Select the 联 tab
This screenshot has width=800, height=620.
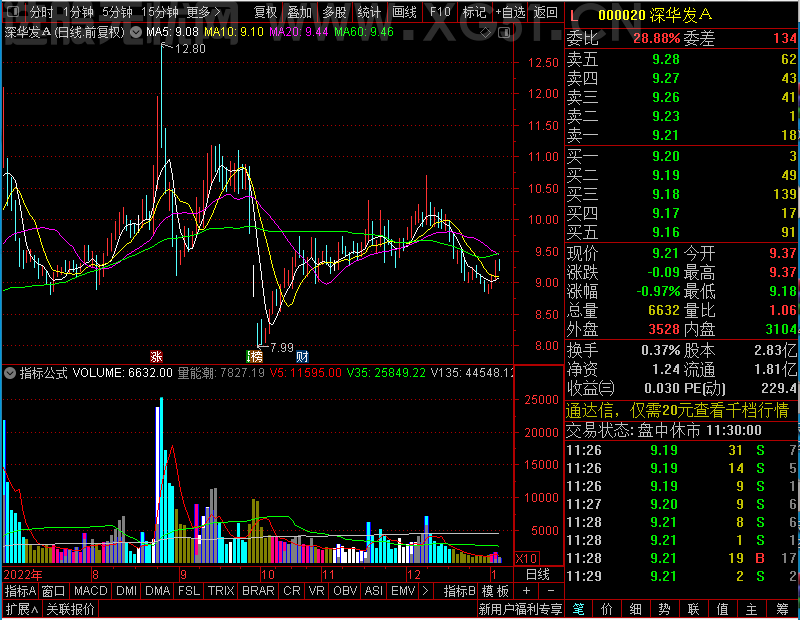[693, 609]
